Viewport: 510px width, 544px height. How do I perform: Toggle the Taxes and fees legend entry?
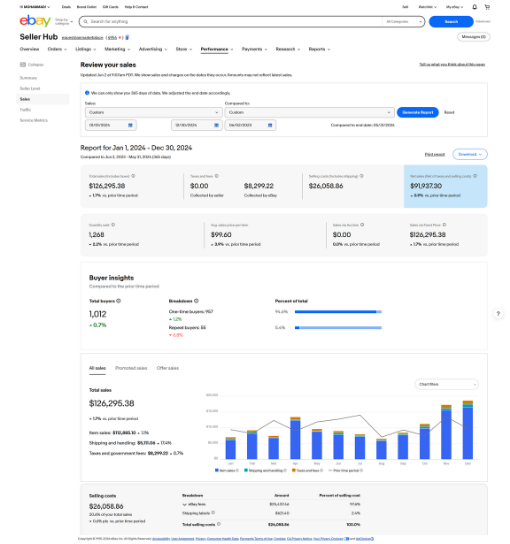click(x=307, y=470)
